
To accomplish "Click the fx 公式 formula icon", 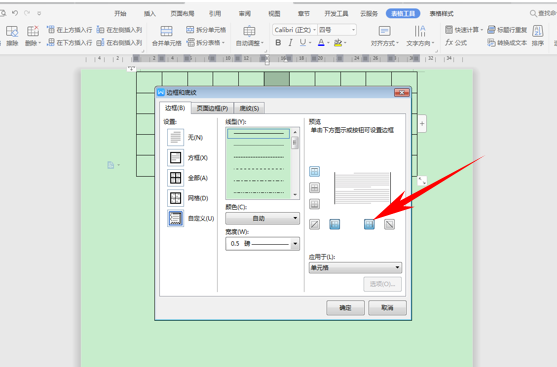I will tap(449, 43).
